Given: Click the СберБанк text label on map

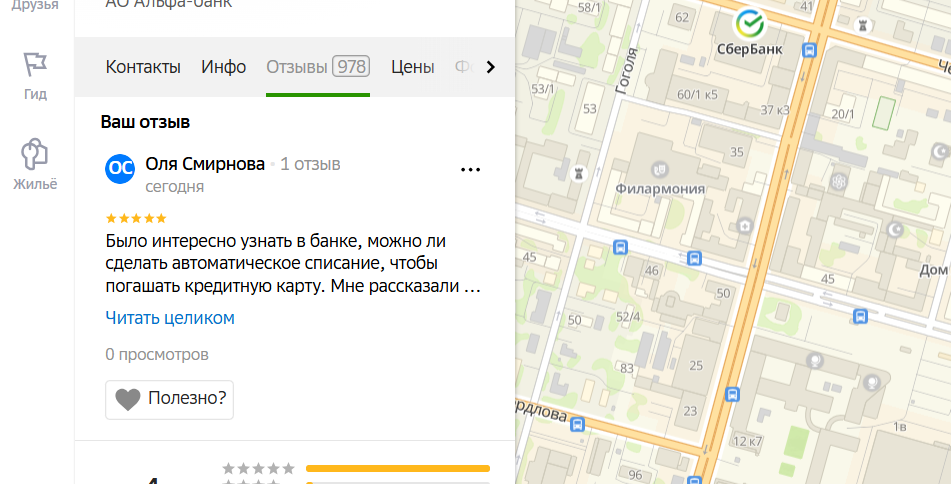Looking at the screenshot, I should (750, 49).
